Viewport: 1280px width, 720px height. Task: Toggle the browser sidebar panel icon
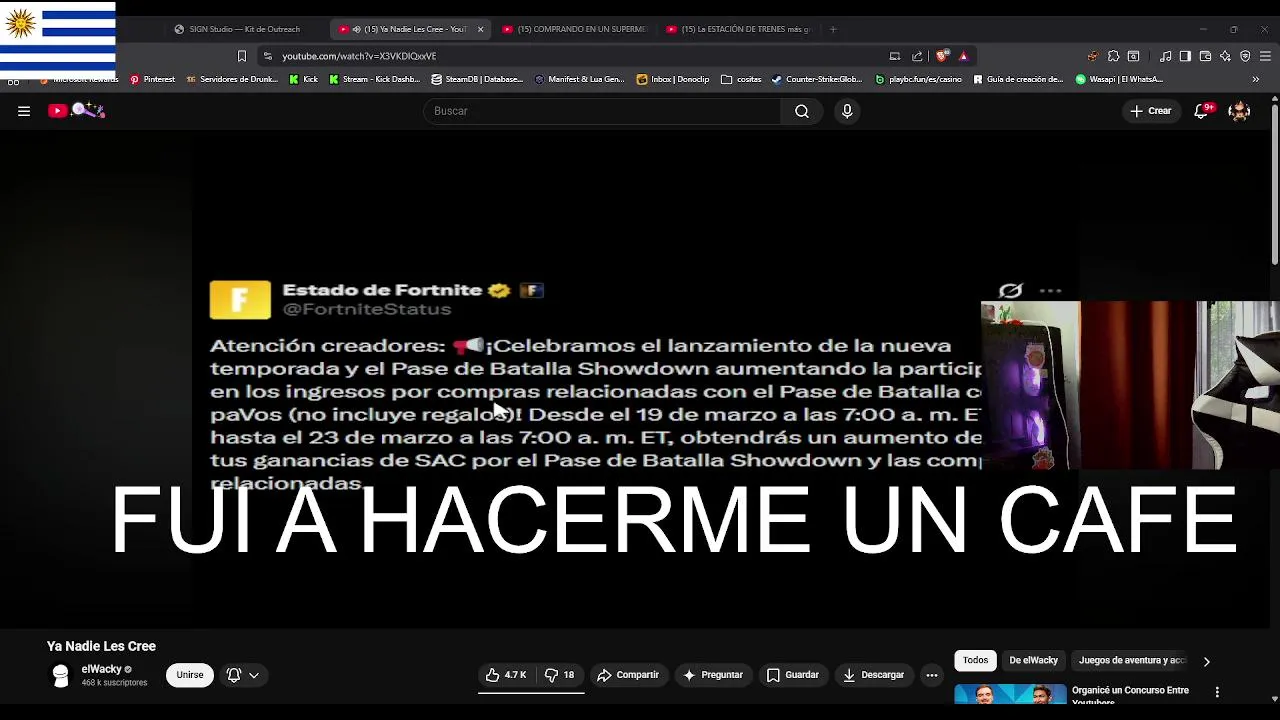pos(1185,56)
